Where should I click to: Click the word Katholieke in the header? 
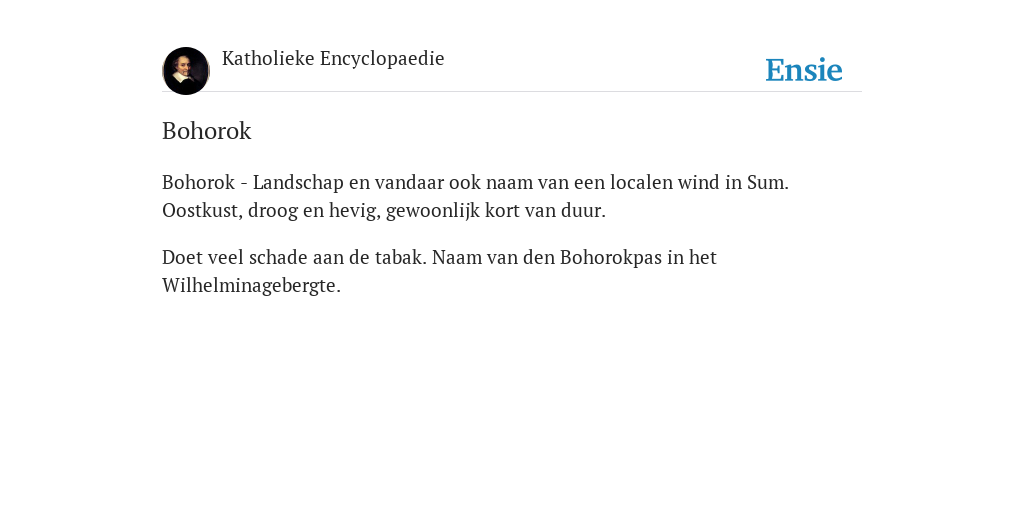(268, 59)
